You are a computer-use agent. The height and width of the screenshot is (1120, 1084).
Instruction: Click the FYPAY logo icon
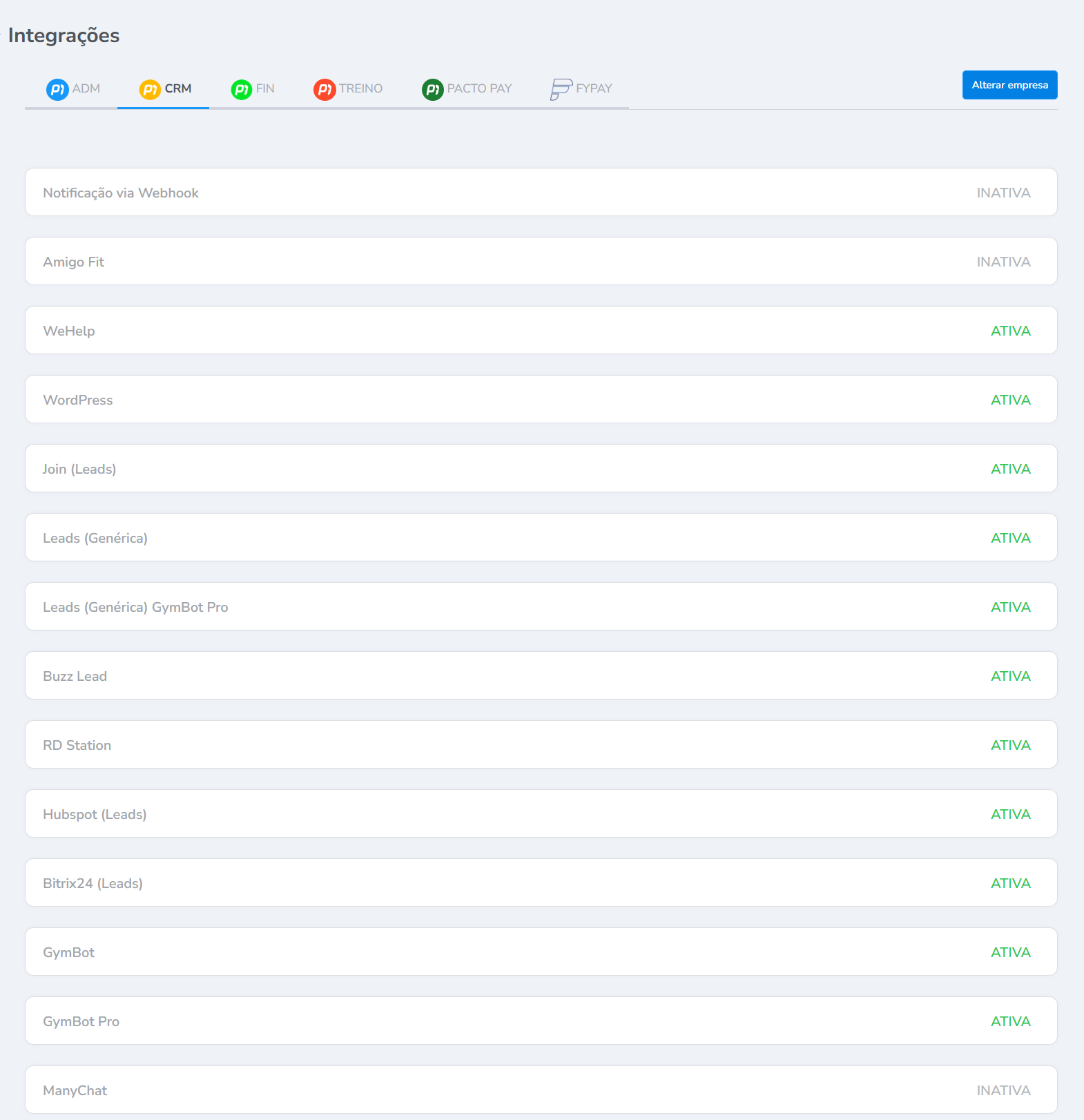coord(561,89)
